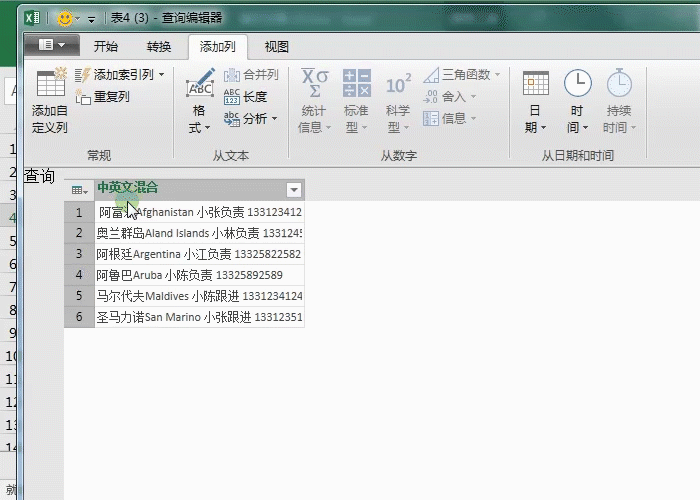700x500 pixels.
Task: Open the Format (格式) text tool
Action: 200,86
